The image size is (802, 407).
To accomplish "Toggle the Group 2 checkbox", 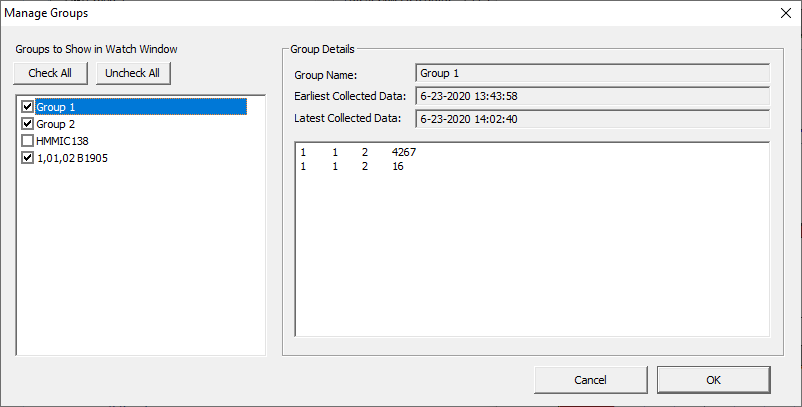I will point(27,124).
